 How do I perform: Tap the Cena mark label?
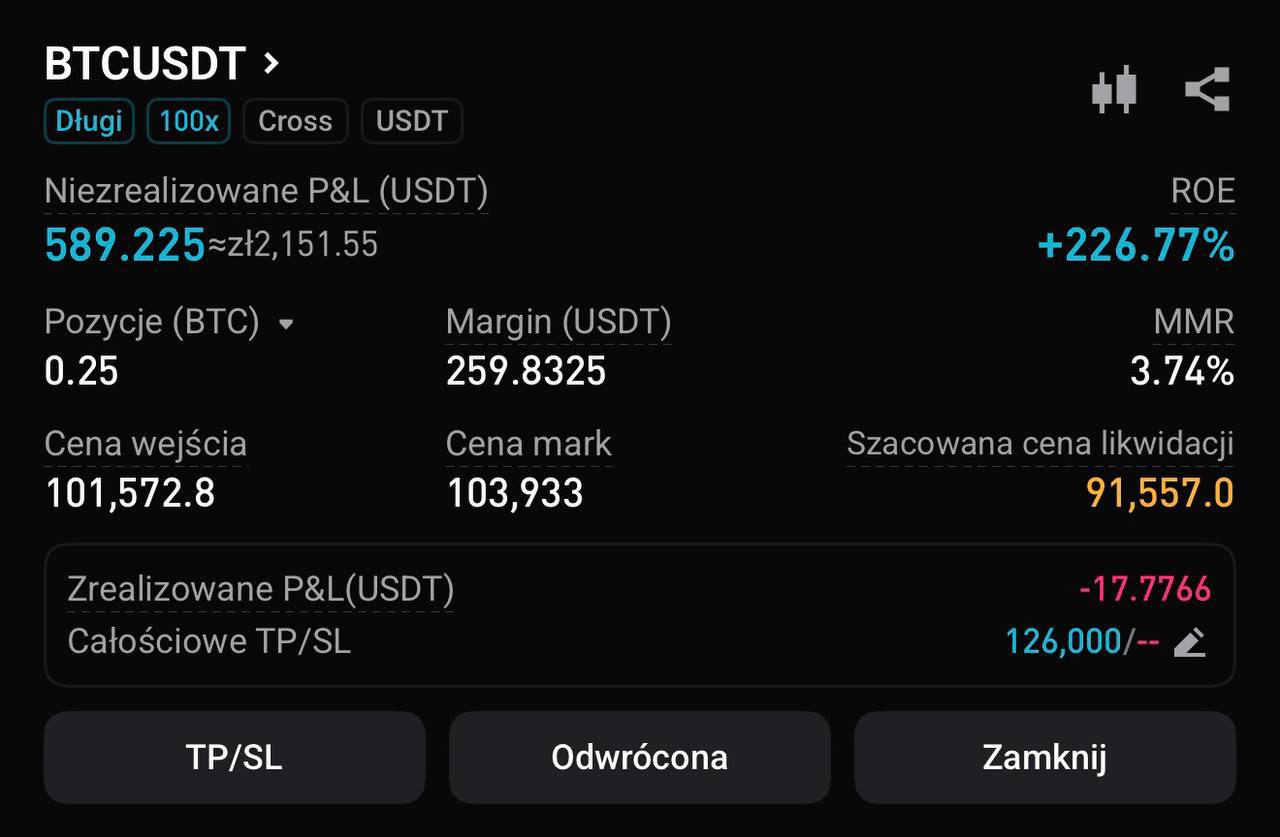[x=528, y=443]
